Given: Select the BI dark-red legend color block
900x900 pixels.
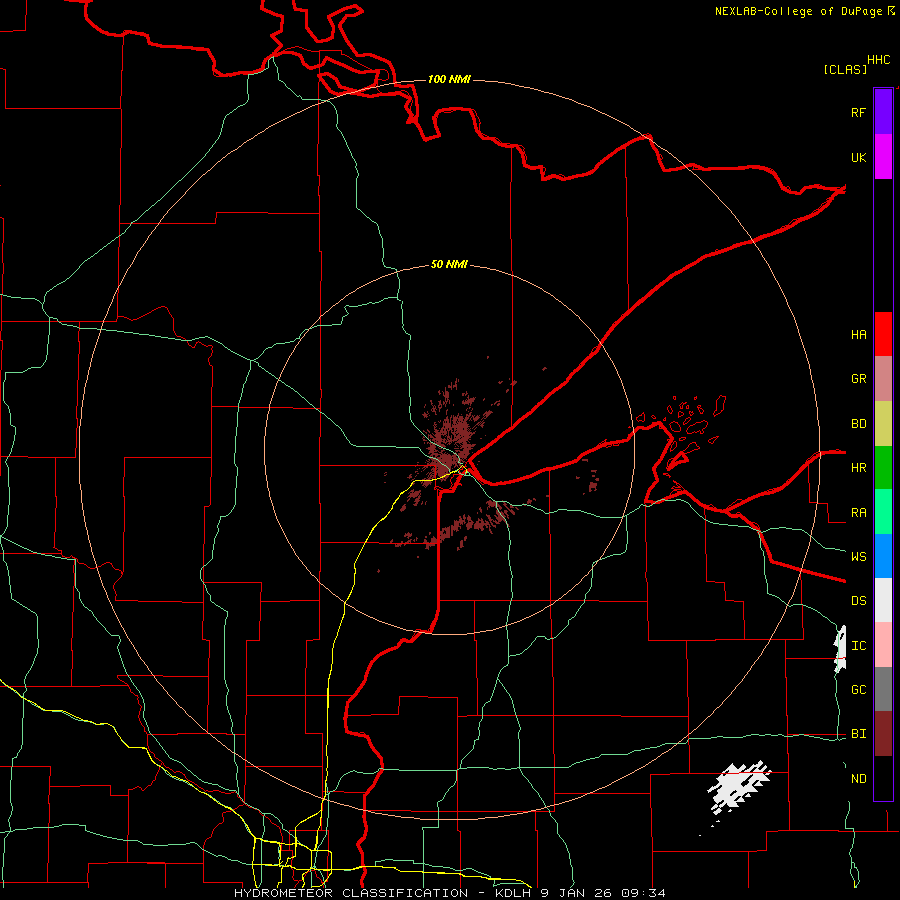Looking at the screenshot, I should pyautogui.click(x=883, y=734).
